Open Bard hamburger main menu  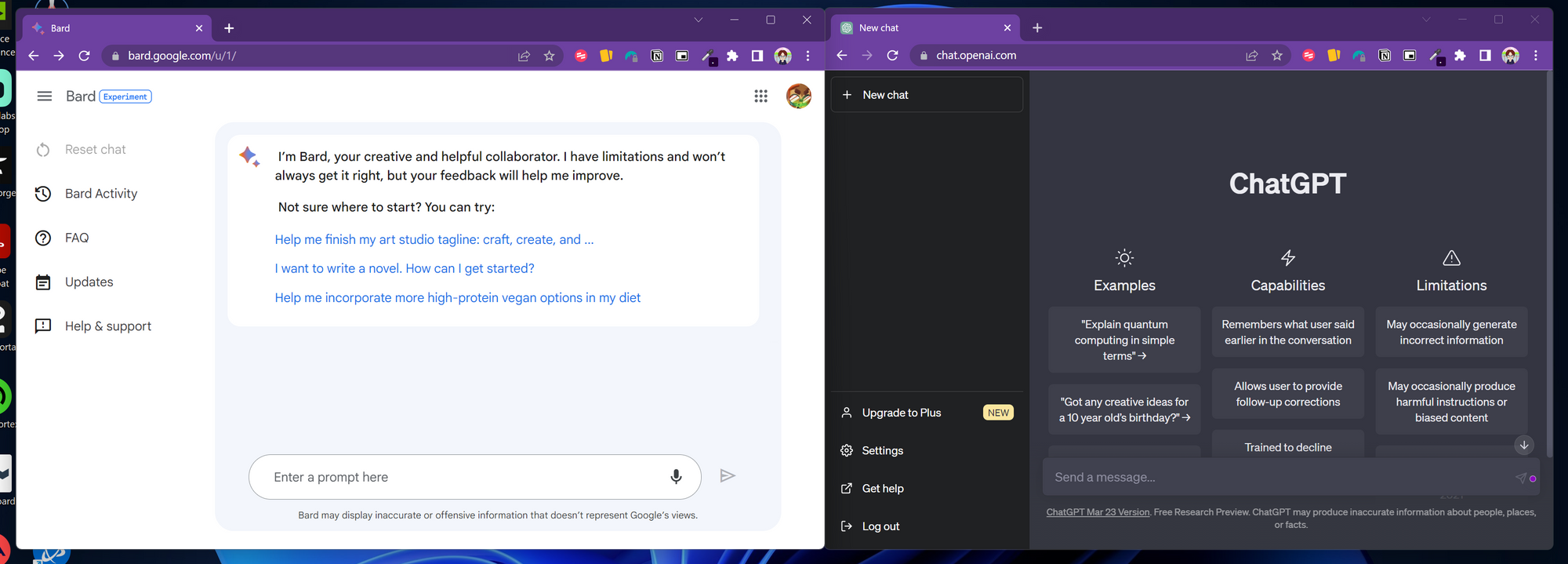point(45,96)
